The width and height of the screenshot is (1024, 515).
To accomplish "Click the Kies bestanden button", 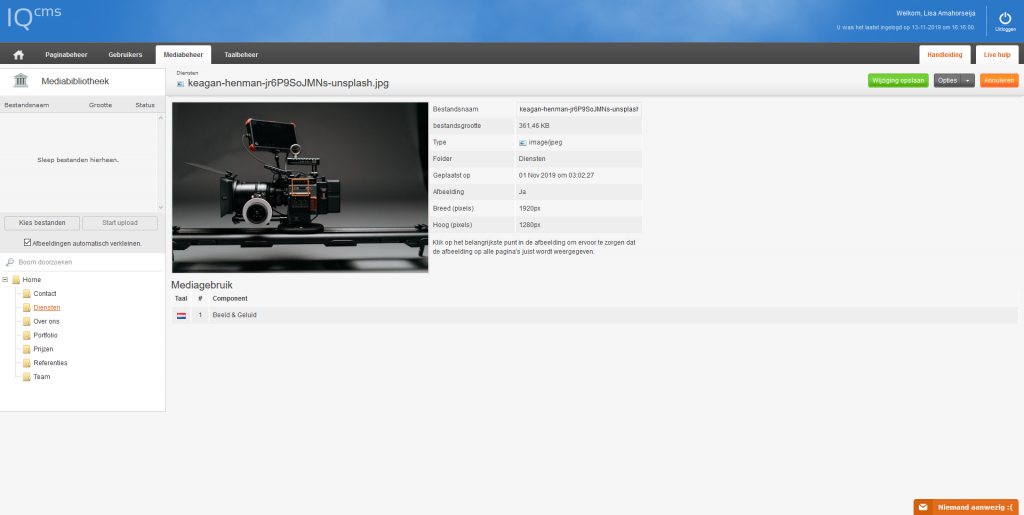I will (42, 223).
